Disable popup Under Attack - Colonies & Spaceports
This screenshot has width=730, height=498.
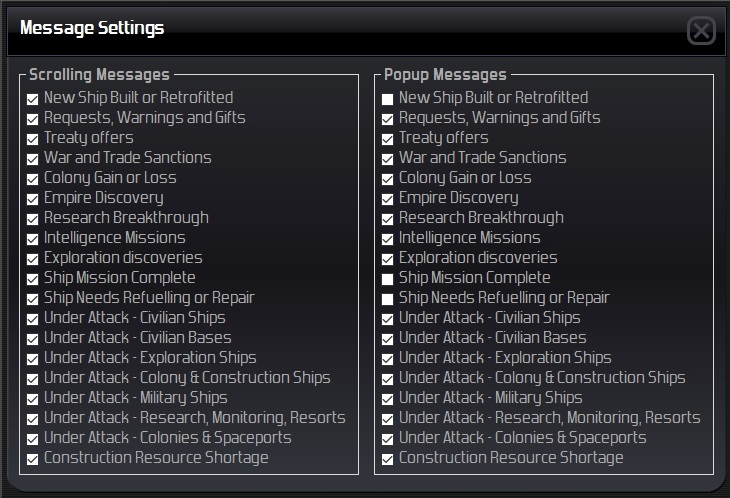pos(388,439)
